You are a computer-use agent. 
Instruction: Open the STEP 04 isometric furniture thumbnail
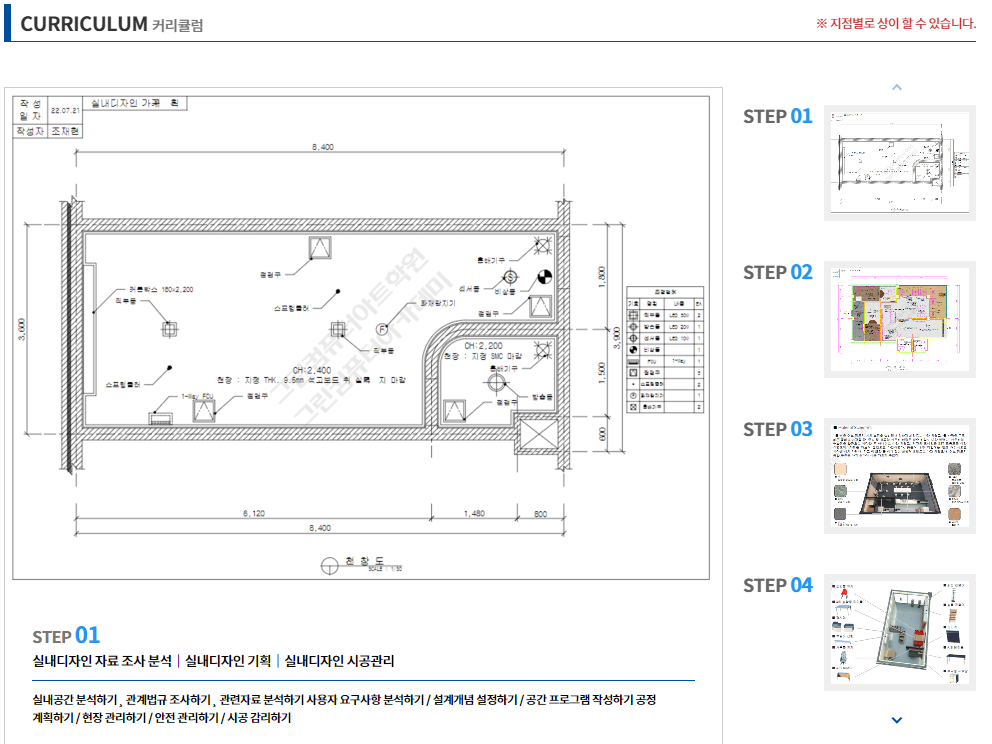[899, 632]
